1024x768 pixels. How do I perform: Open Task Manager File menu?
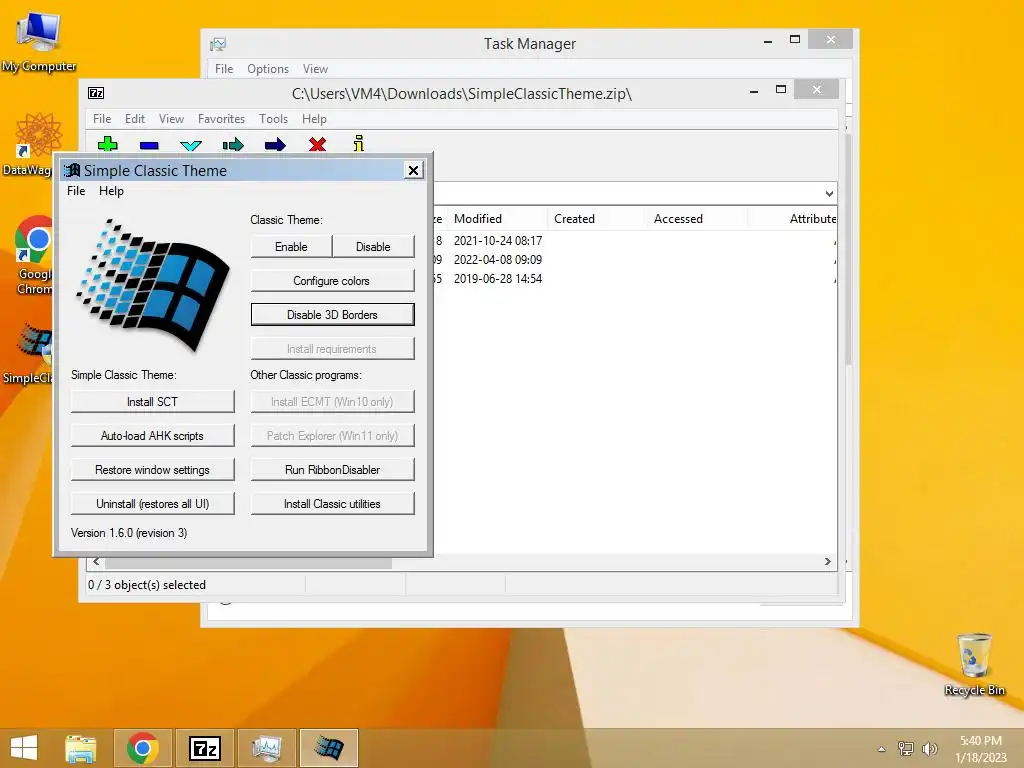click(x=224, y=69)
